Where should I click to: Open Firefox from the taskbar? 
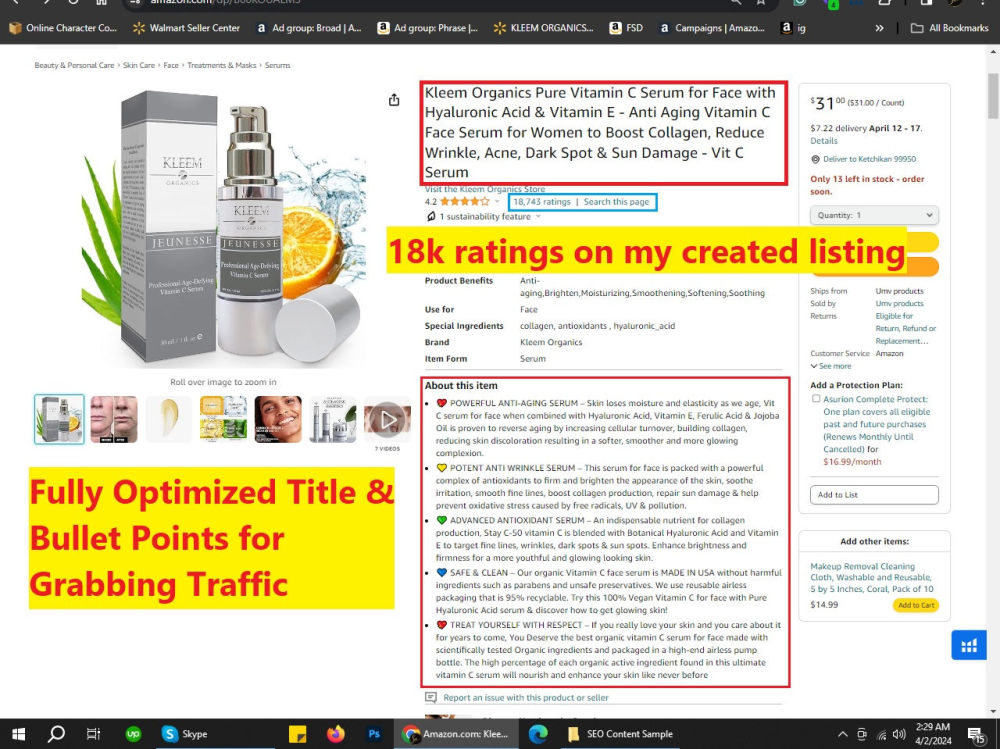[x=335, y=734]
